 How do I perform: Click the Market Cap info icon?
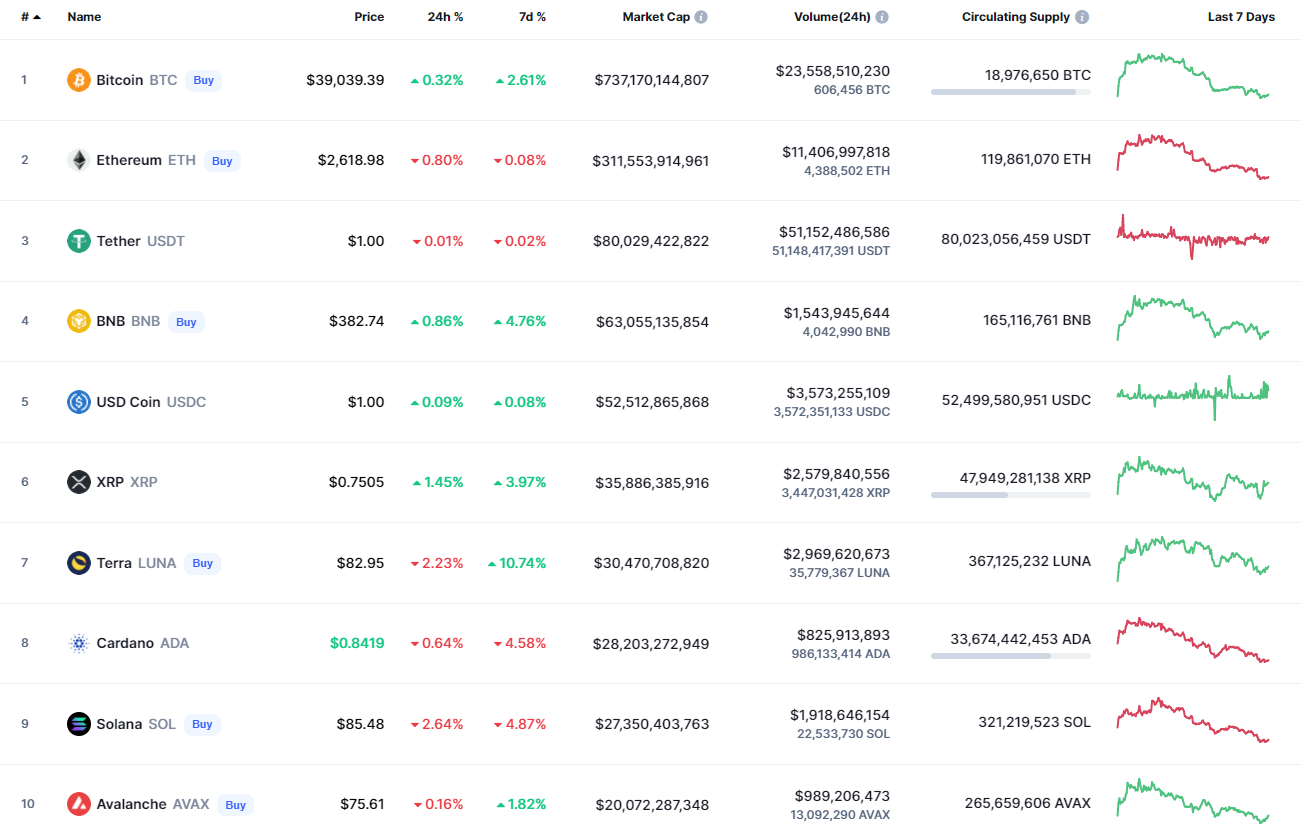coord(701,17)
